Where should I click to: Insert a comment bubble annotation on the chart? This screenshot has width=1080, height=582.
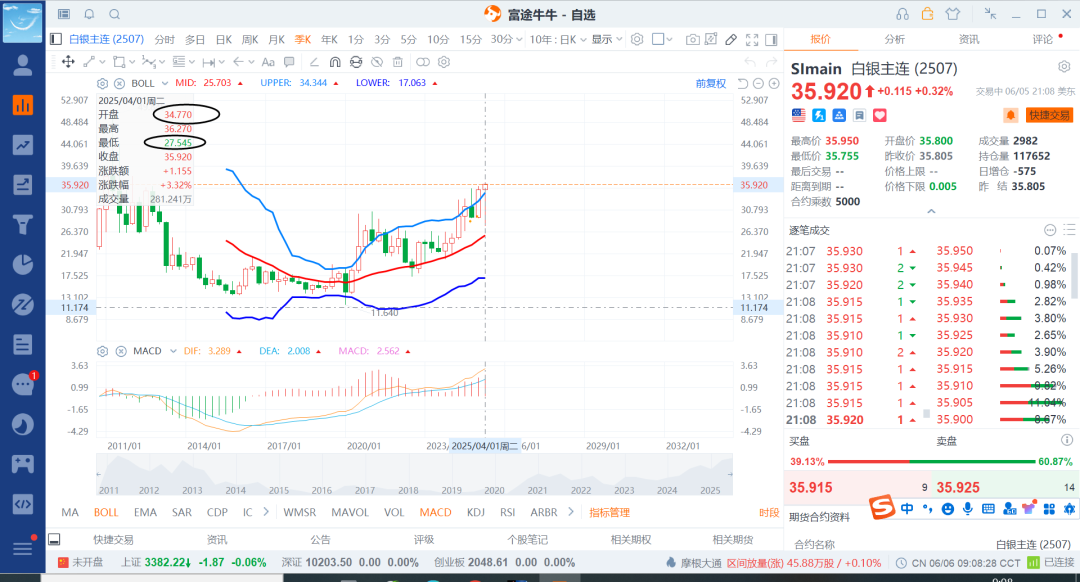pyautogui.click(x=289, y=62)
